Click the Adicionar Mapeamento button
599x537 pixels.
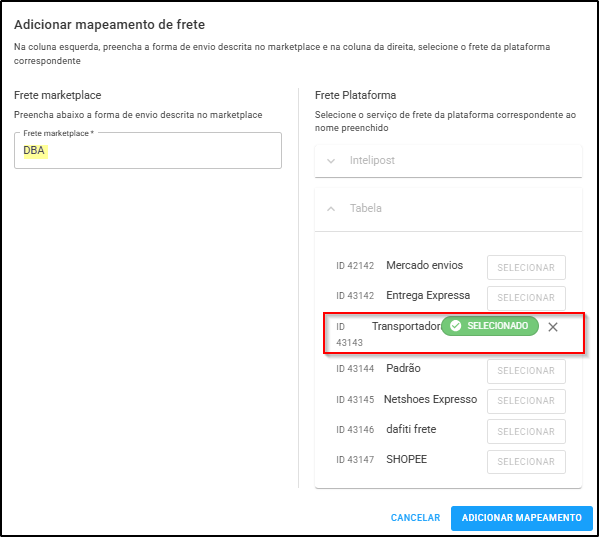click(x=521, y=518)
